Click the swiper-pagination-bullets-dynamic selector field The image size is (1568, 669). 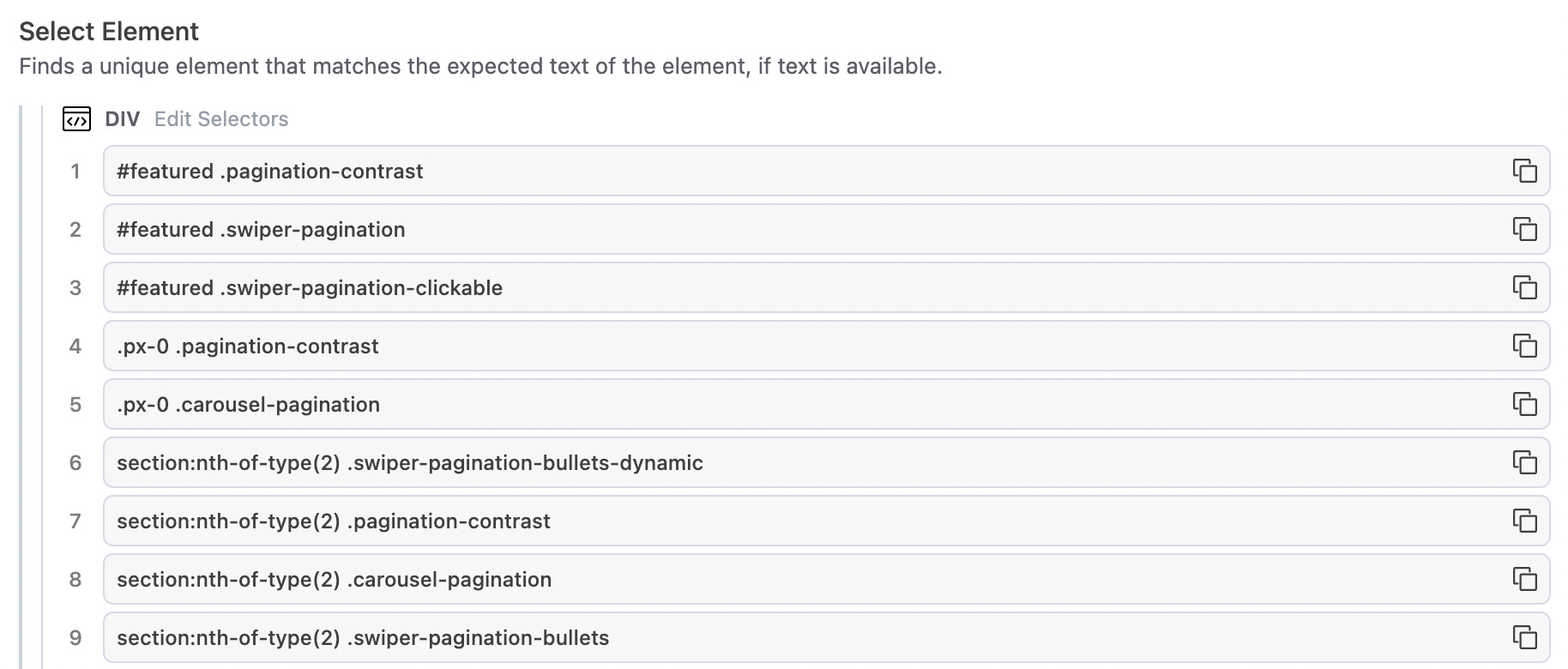pyautogui.click(x=772, y=462)
